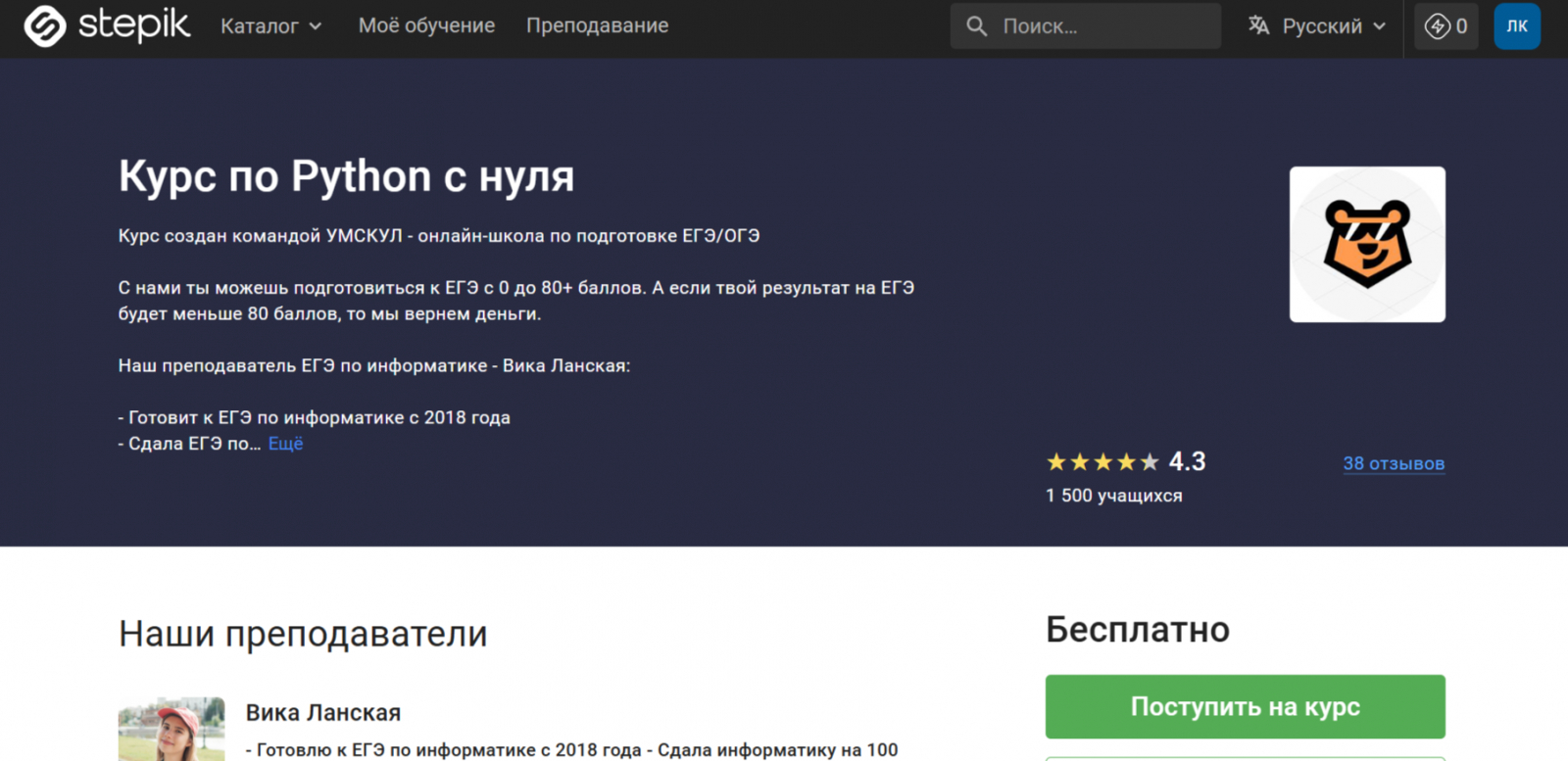1568x761 pixels.
Task: Click the Вика Ланская teacher name
Action: point(322,713)
